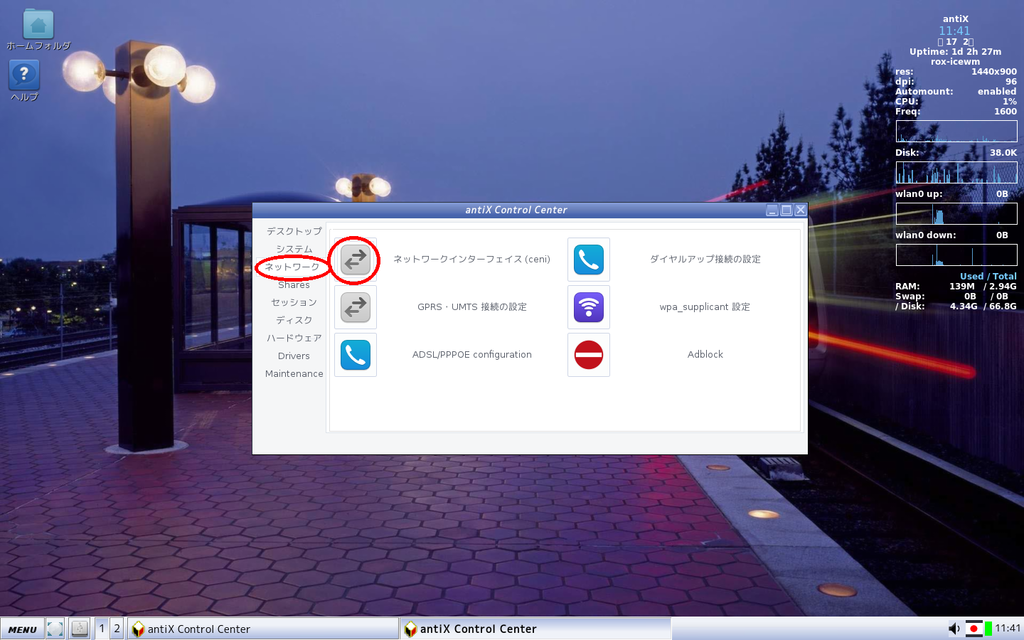Open the ネットワークインターフェイス (ceni) icon
The height and width of the screenshot is (640, 1024).
(x=355, y=259)
